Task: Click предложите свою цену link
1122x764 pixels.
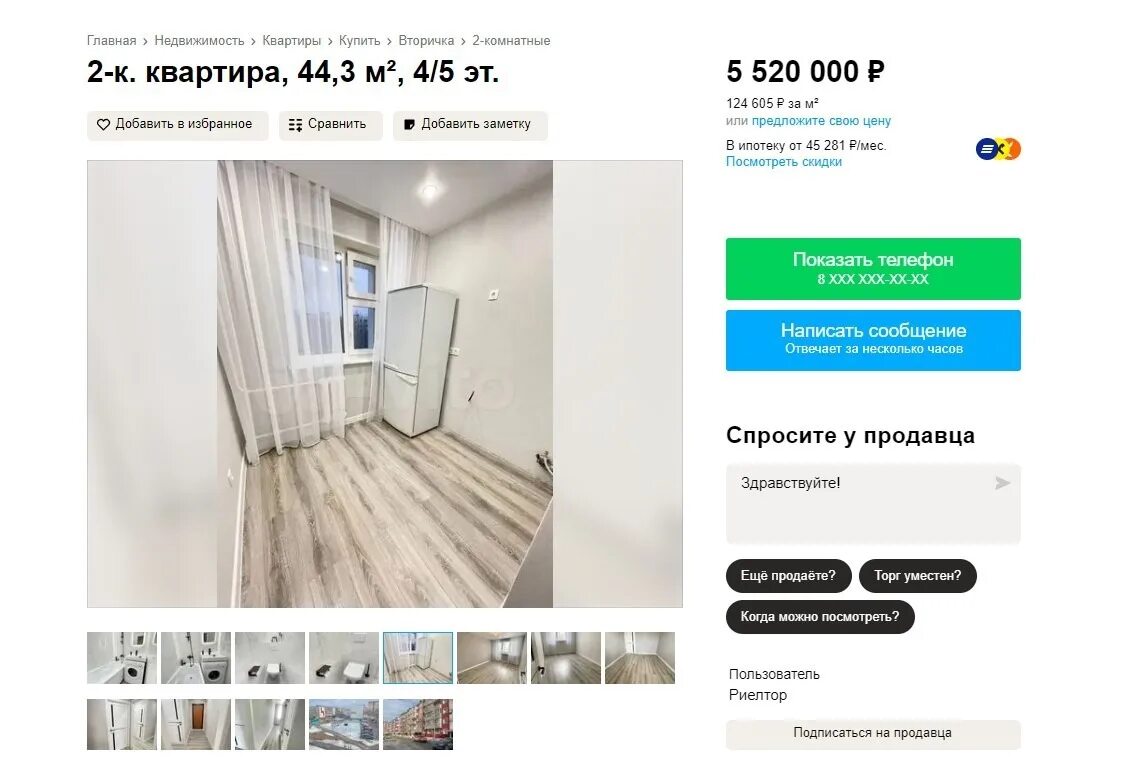Action: (x=821, y=121)
